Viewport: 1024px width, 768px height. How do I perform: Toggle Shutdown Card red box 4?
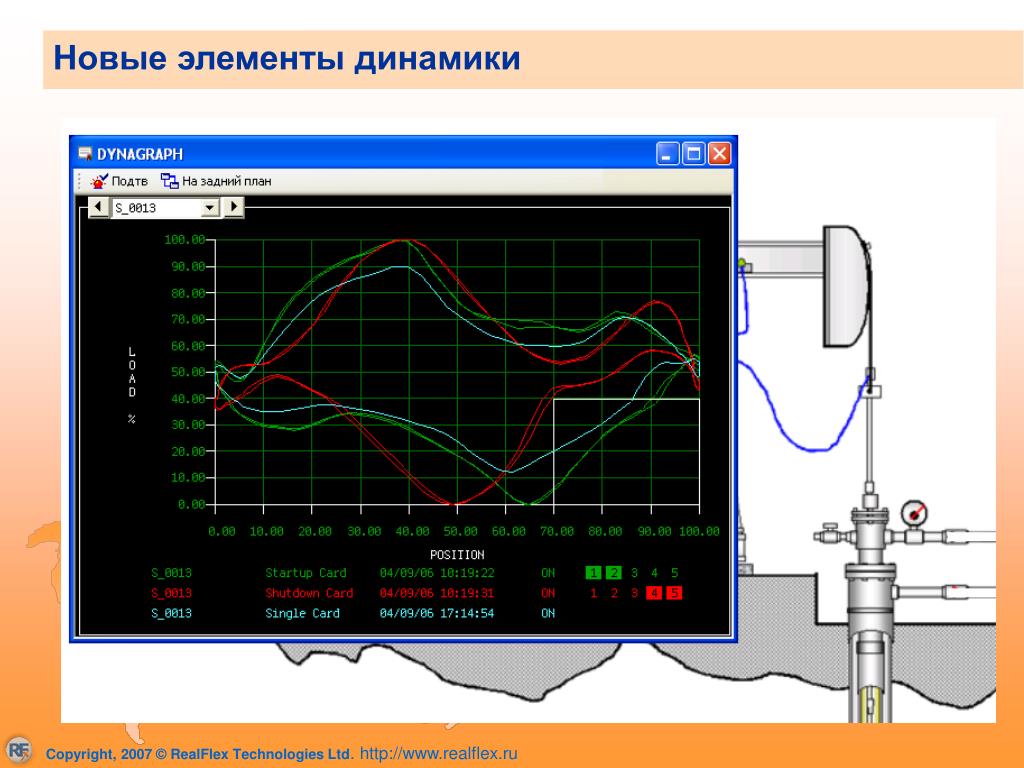pos(654,593)
